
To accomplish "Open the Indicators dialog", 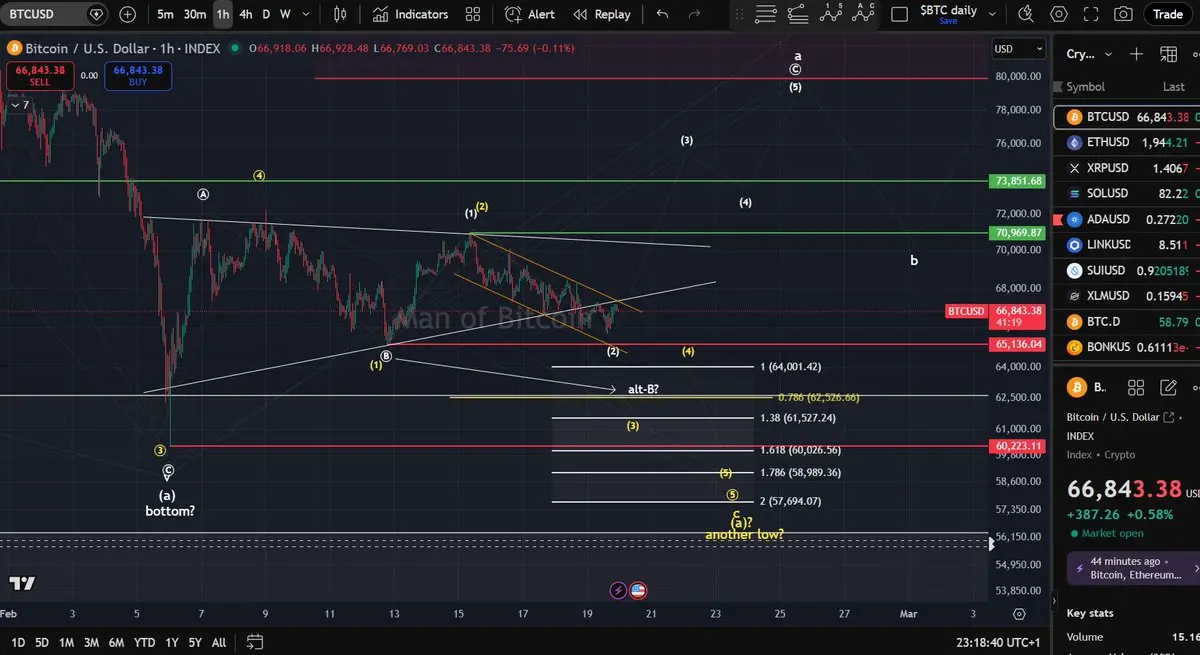I will coord(410,14).
